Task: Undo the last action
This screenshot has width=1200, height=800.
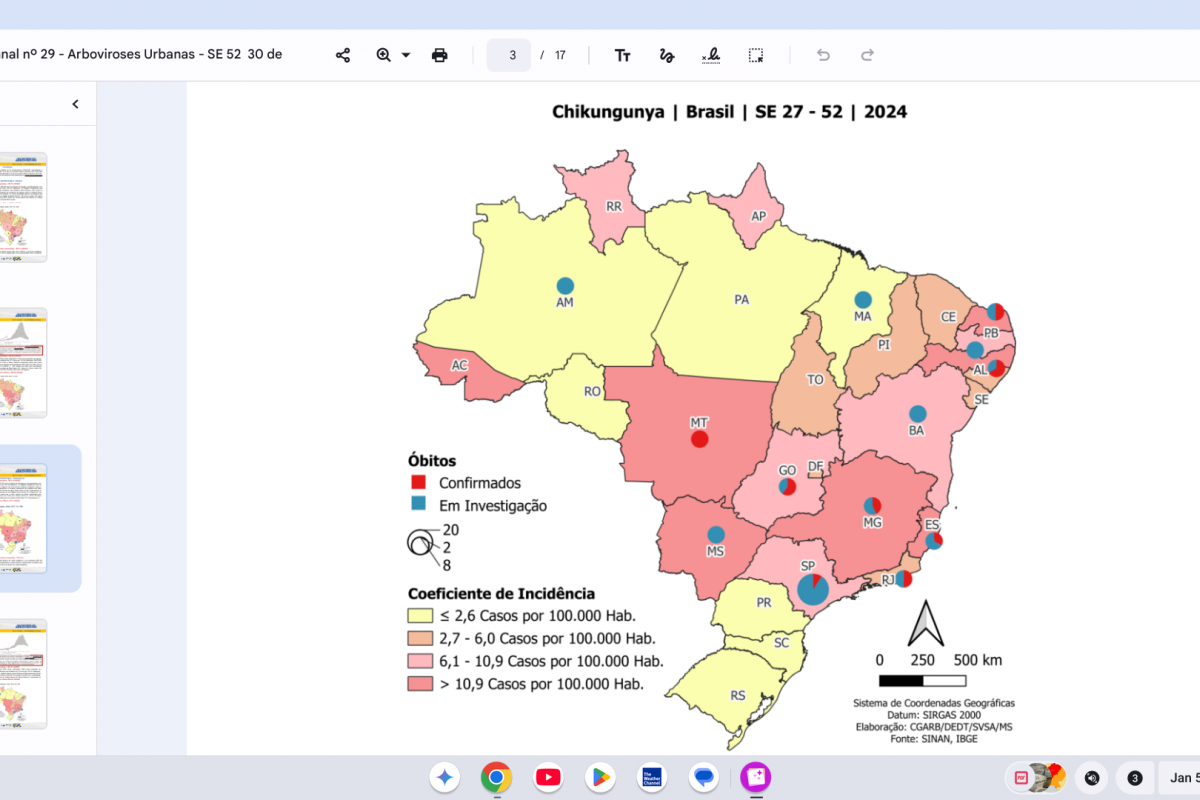Action: (823, 55)
